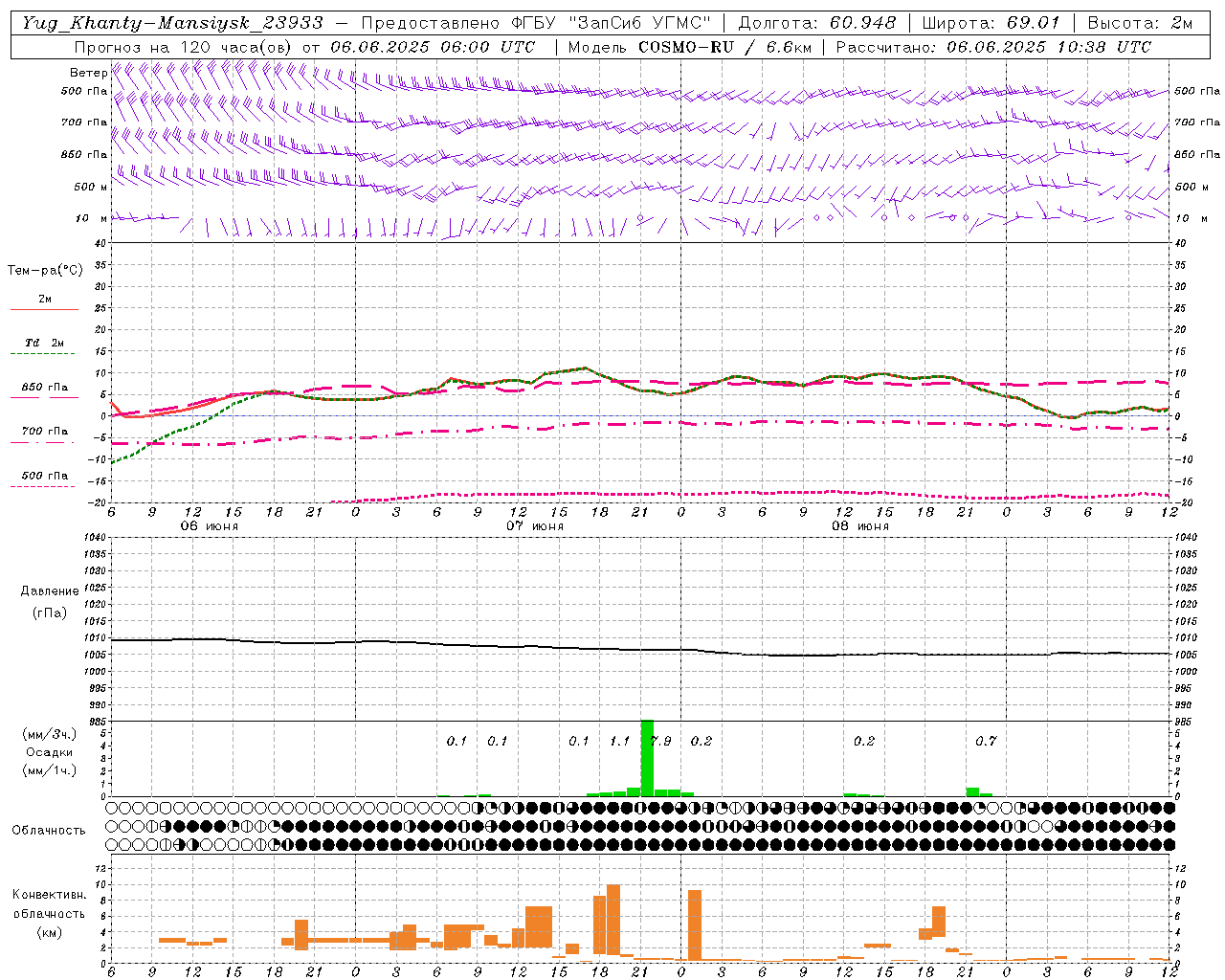
Task: Click the solid 2м legend line sample
Action: click(44, 309)
